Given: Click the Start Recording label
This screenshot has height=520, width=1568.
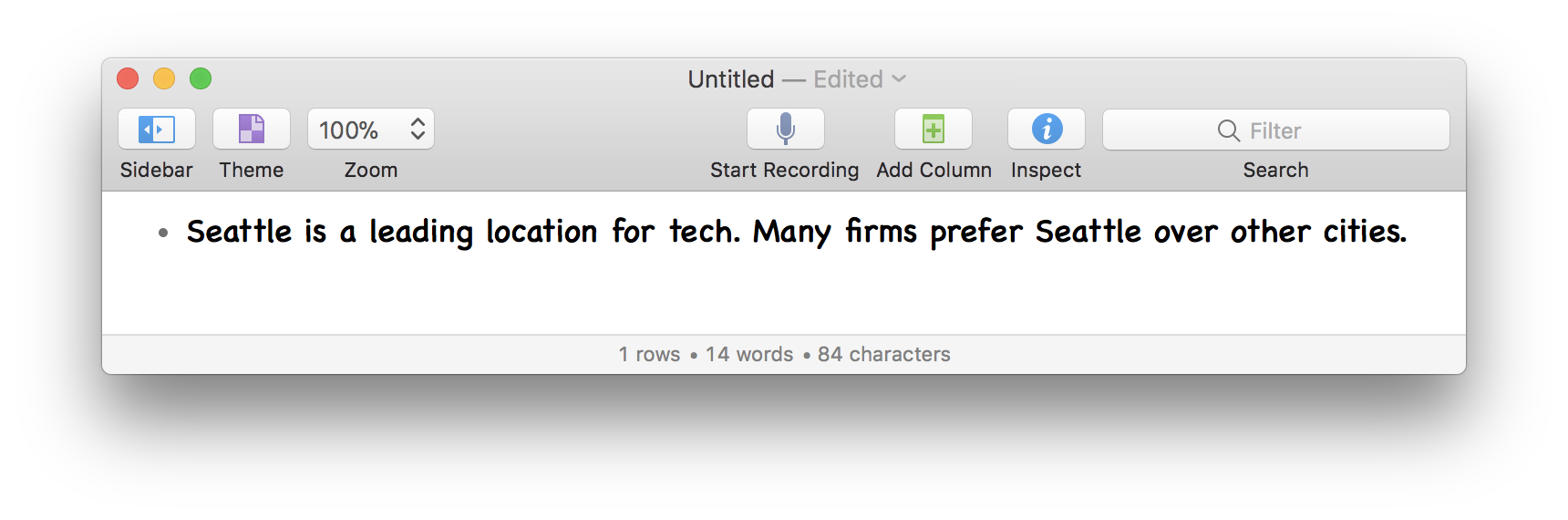Looking at the screenshot, I should (x=784, y=170).
